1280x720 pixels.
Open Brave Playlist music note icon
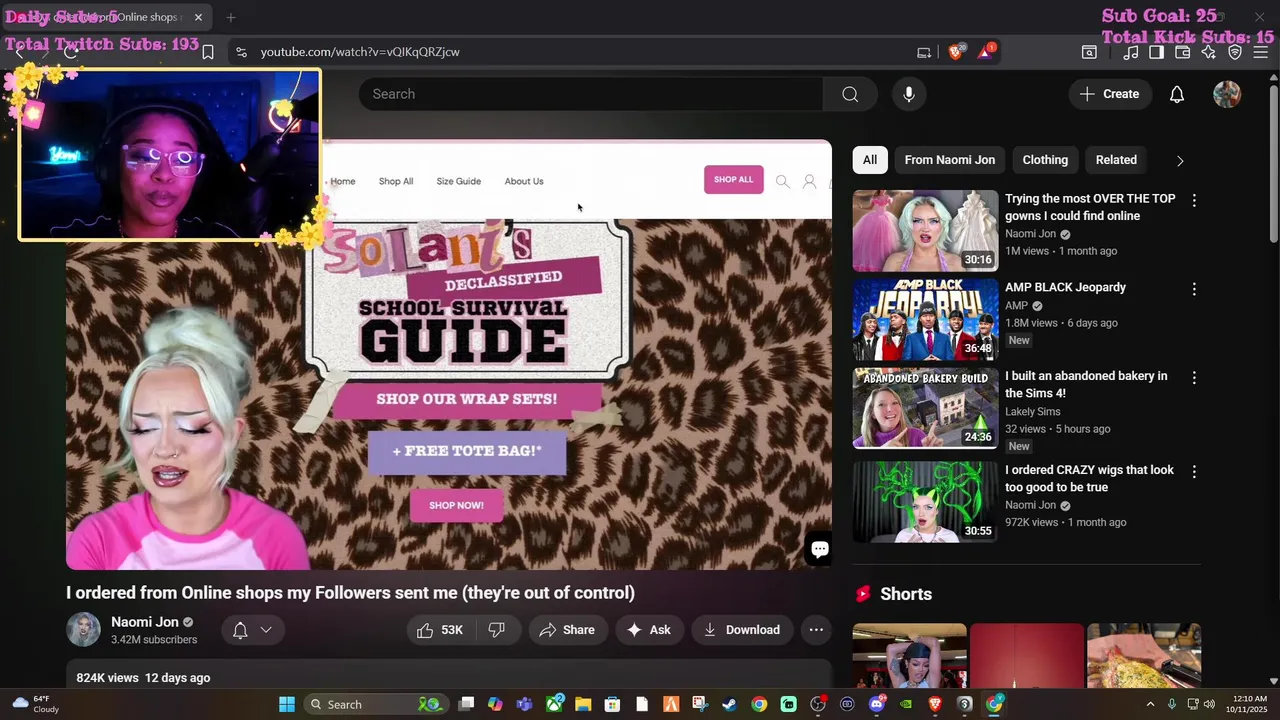pos(1131,52)
